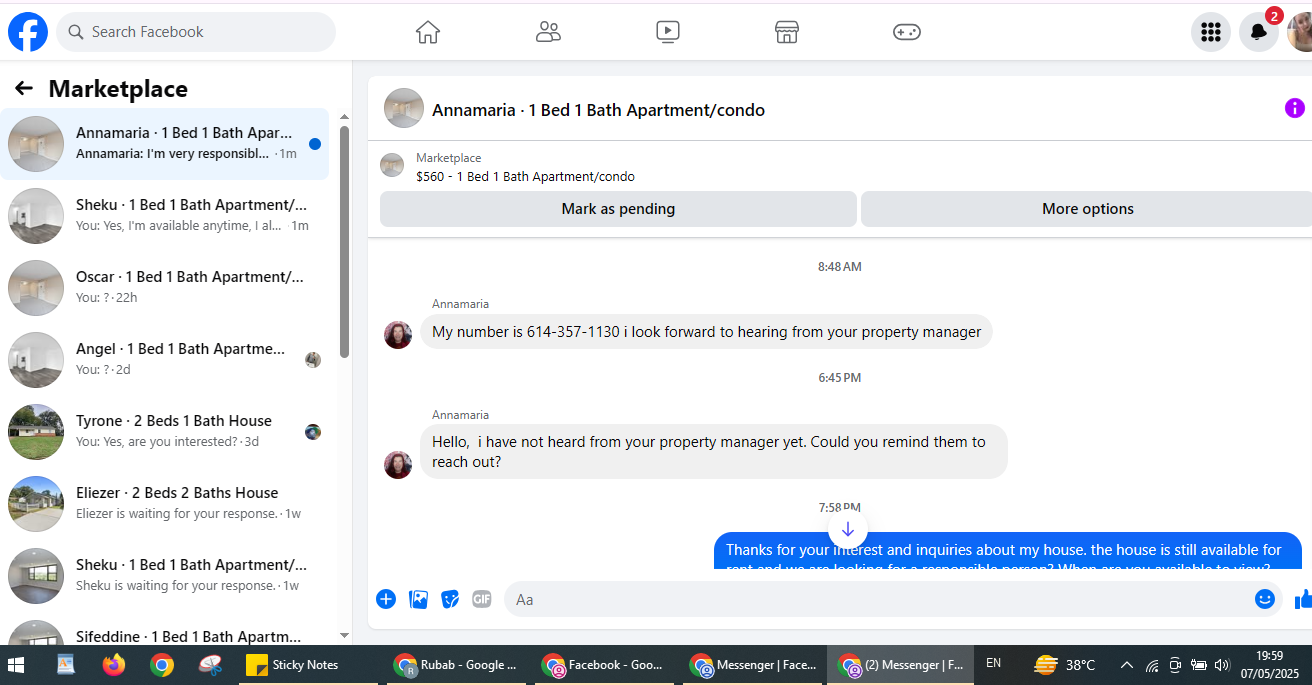Click unread blue dot on Annamaria row
1312x685 pixels.
pos(315,144)
